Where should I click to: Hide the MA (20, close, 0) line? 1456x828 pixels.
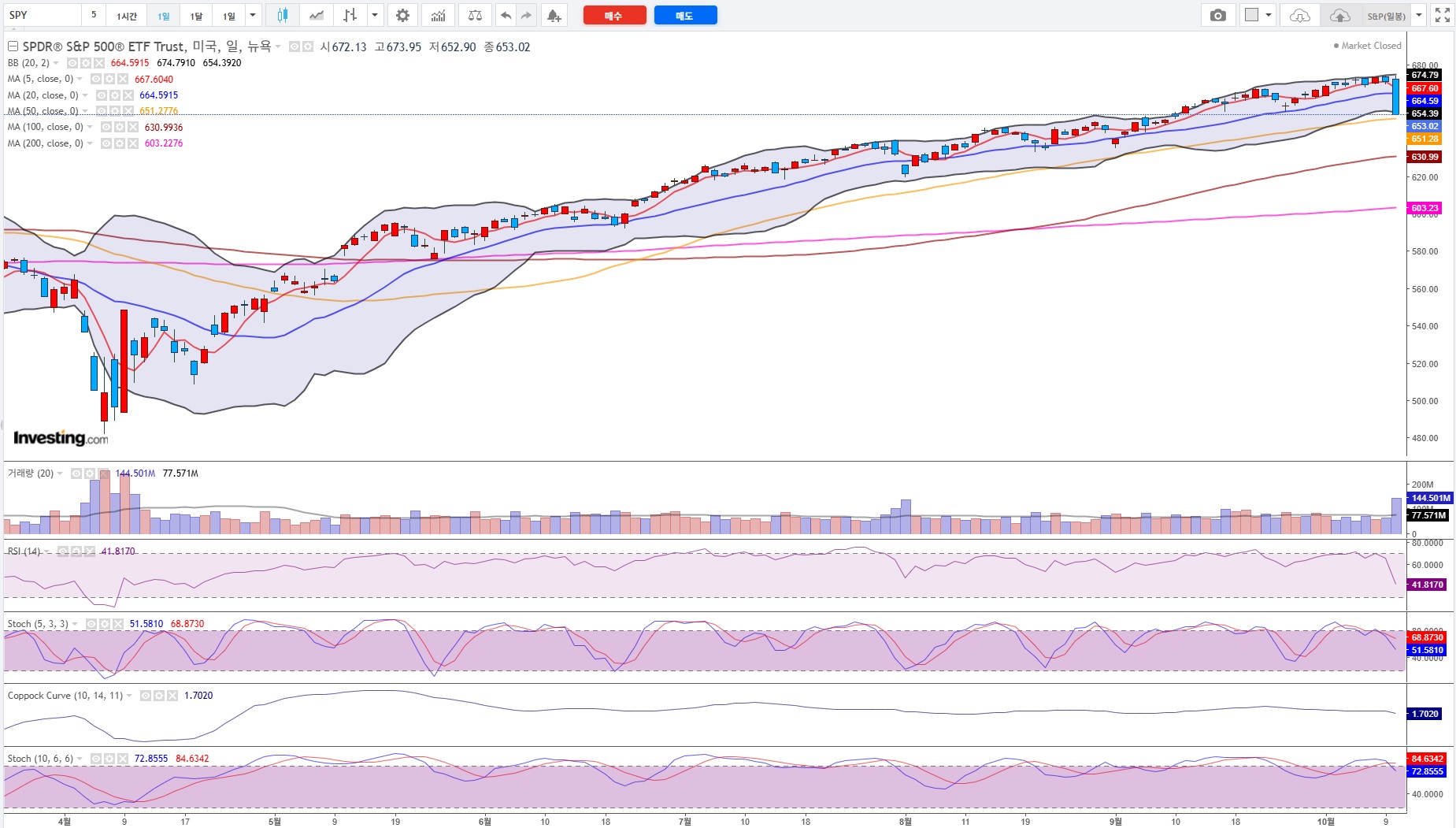[x=101, y=95]
